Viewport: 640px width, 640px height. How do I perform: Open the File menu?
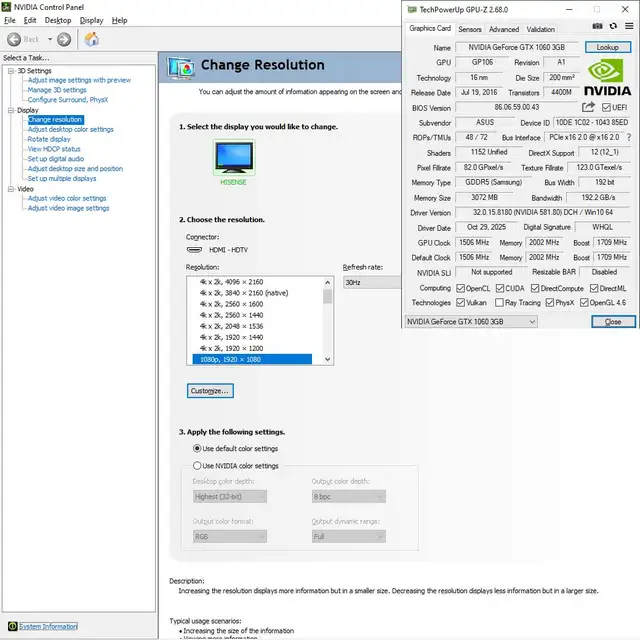10,20
